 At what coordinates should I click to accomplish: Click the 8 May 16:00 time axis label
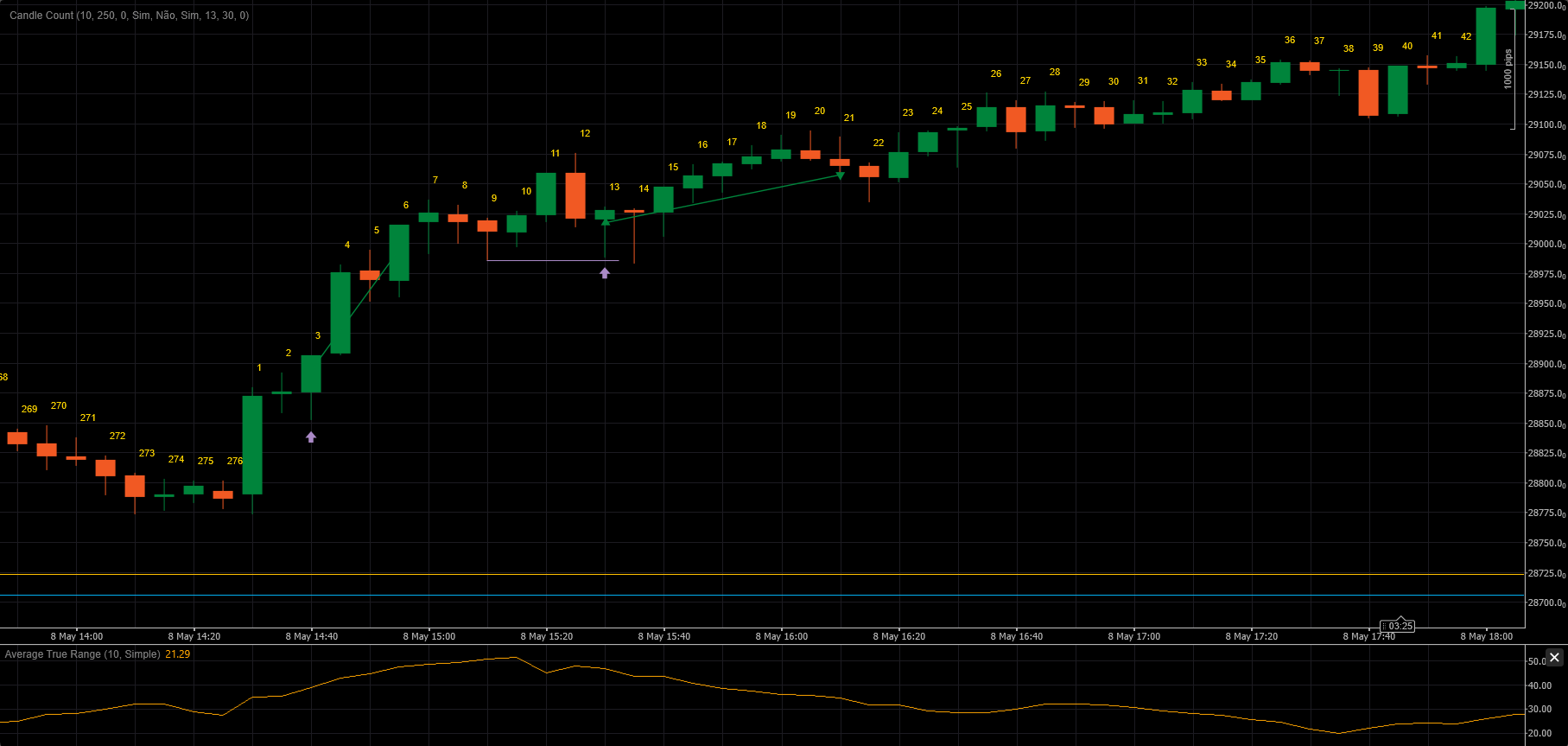pos(782,636)
